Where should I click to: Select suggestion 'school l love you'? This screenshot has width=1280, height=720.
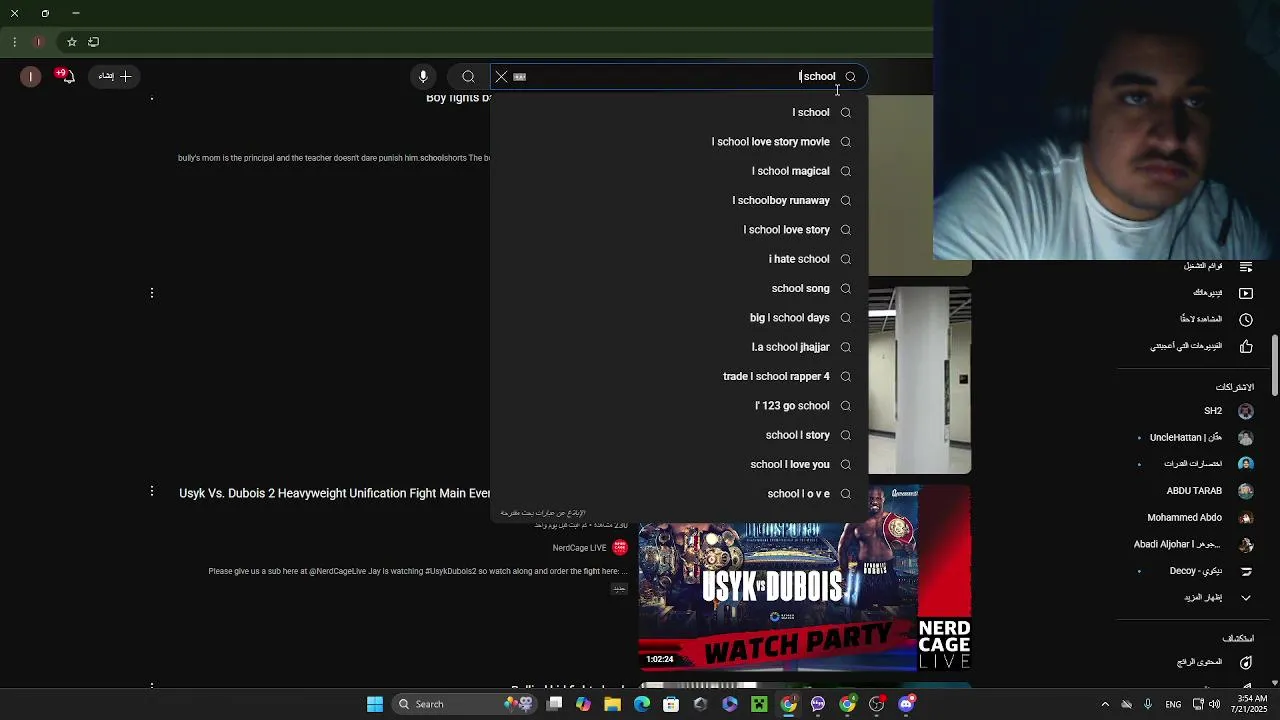(679, 464)
